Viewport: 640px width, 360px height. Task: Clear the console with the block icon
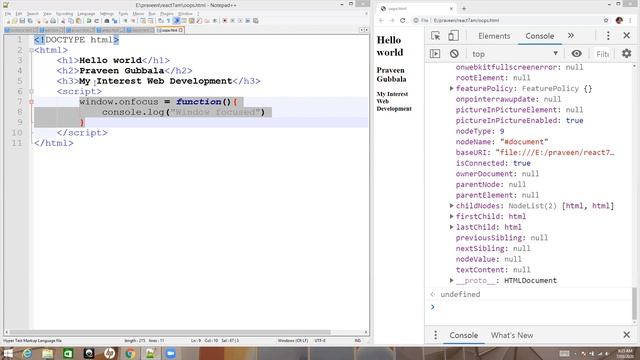click(454, 53)
